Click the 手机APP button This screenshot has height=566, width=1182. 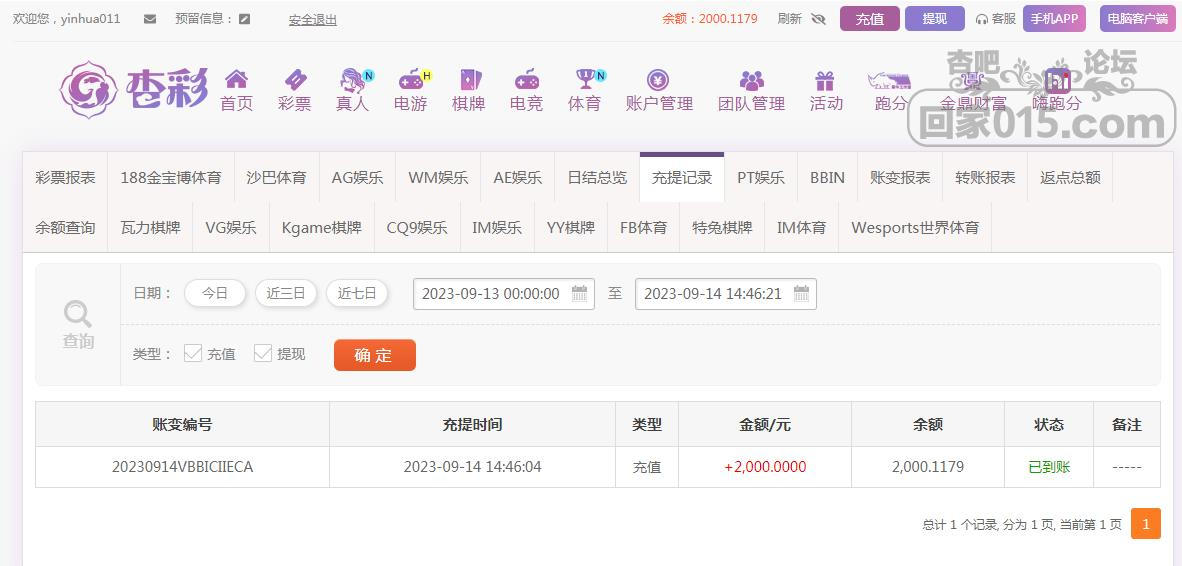tap(1055, 19)
